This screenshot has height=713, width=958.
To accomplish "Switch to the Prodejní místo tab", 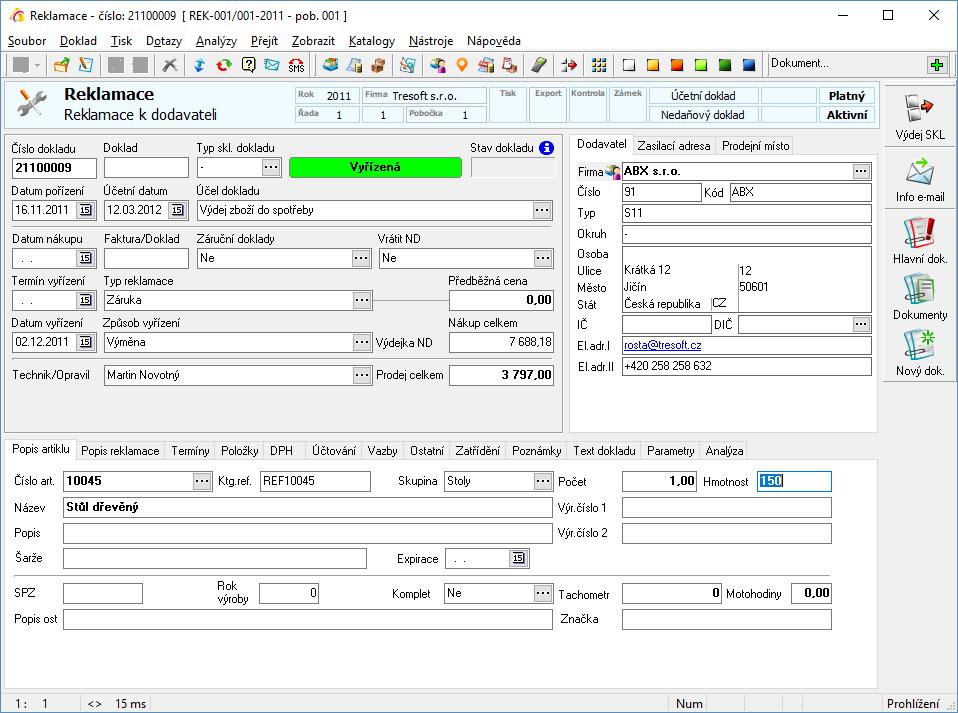I will pyautogui.click(x=756, y=146).
